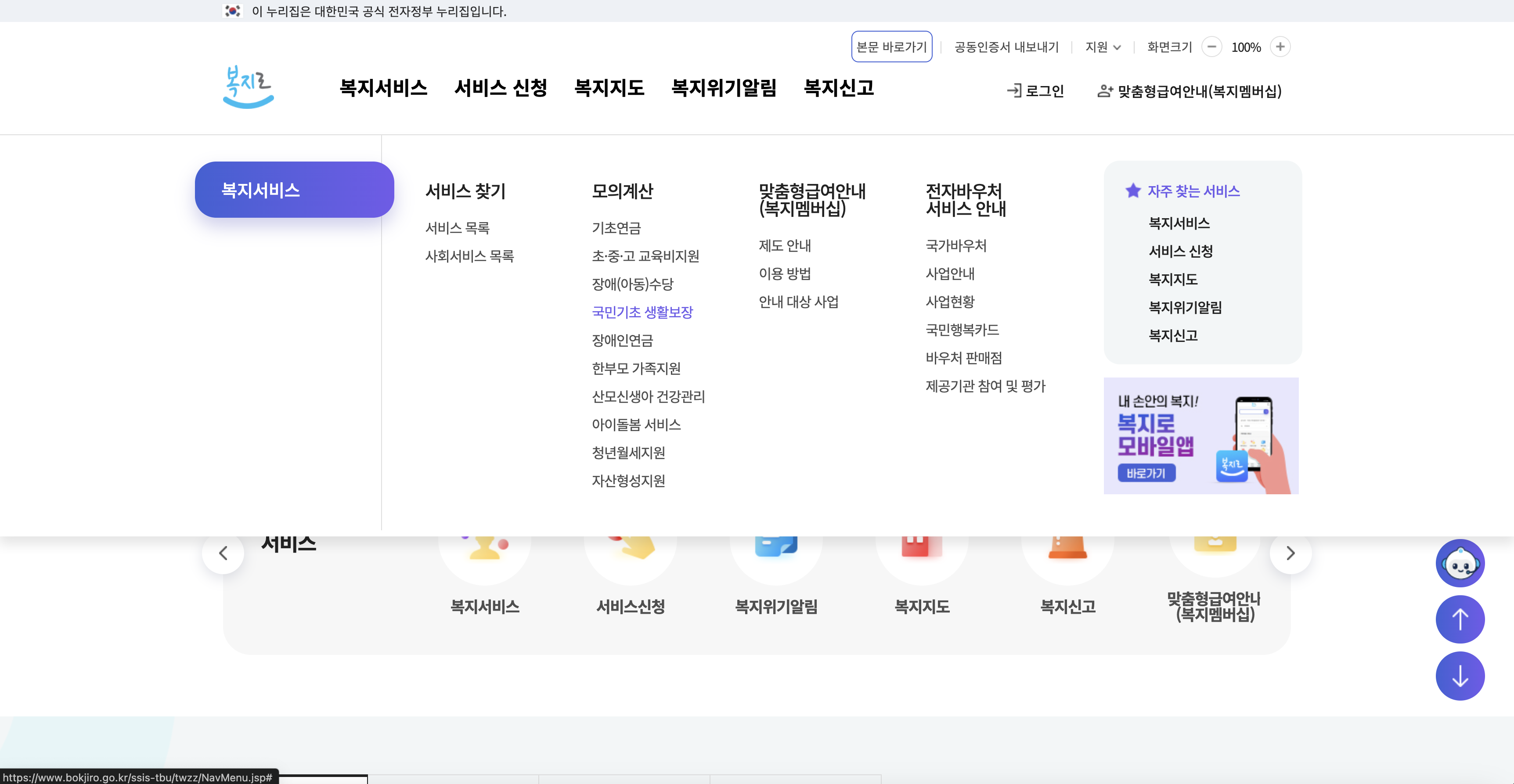
Task: Open the 국민기초 생활보장 link
Action: click(x=642, y=312)
